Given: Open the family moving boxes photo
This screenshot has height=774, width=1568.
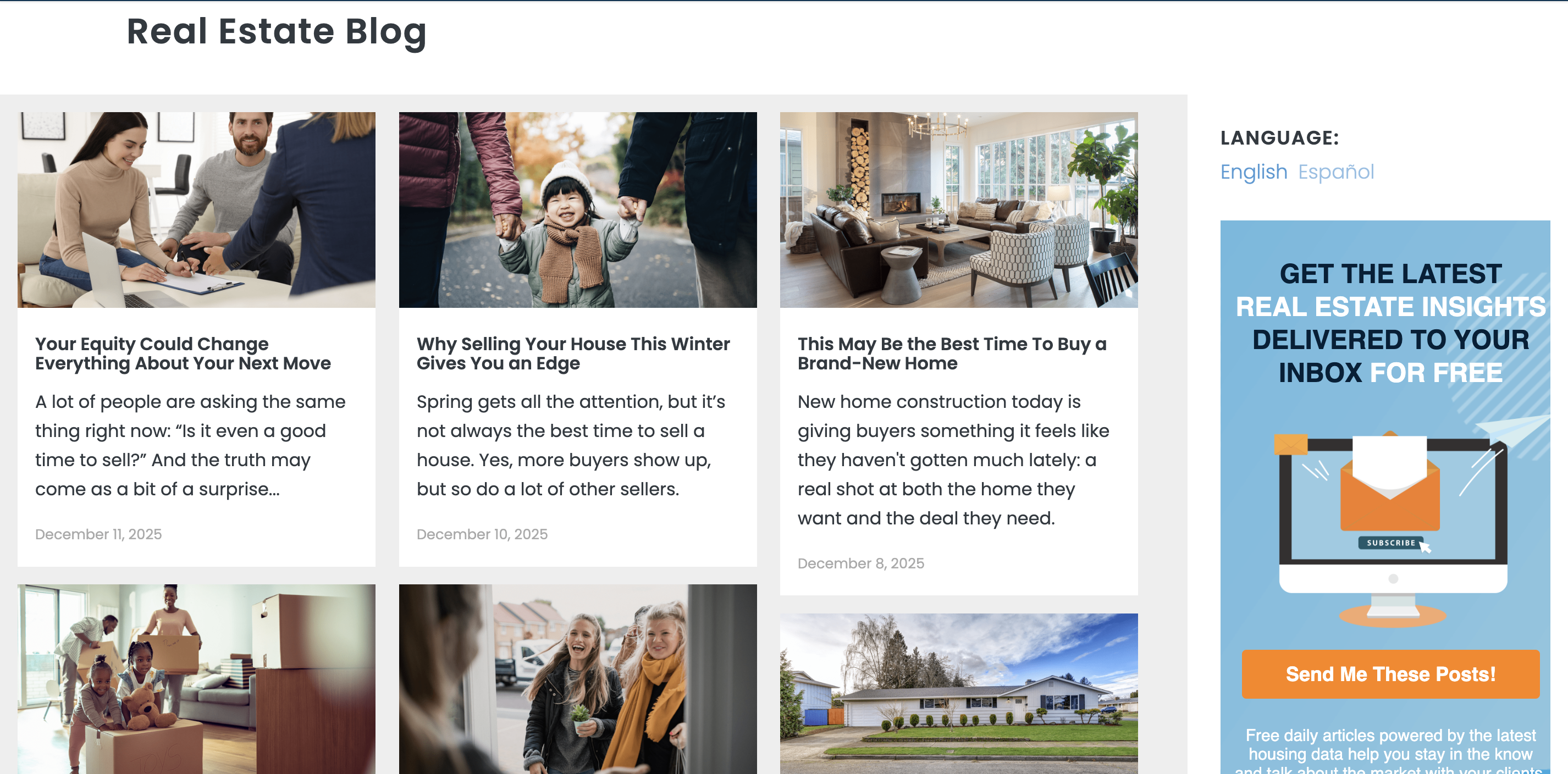Looking at the screenshot, I should tap(196, 679).
